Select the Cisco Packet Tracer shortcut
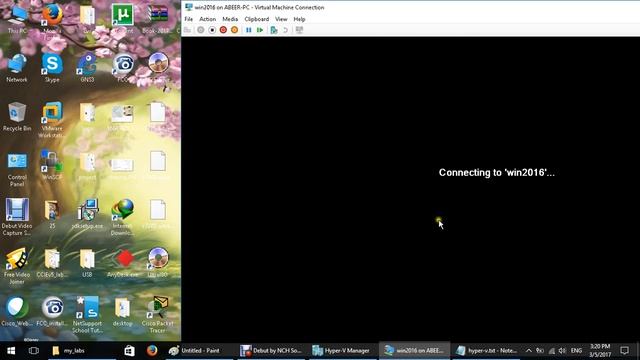The width and height of the screenshot is (640, 360). coord(158,314)
